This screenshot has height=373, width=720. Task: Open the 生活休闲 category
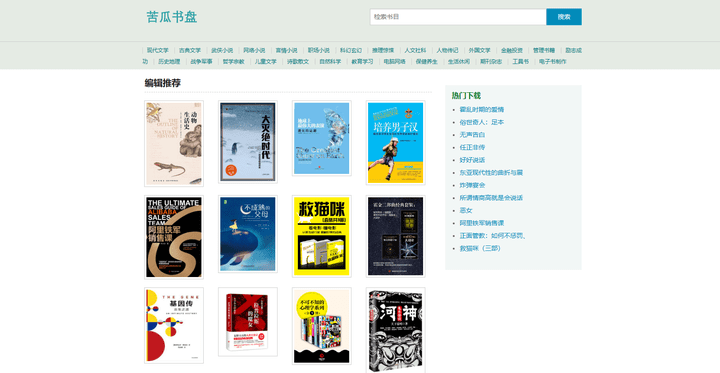(x=459, y=62)
